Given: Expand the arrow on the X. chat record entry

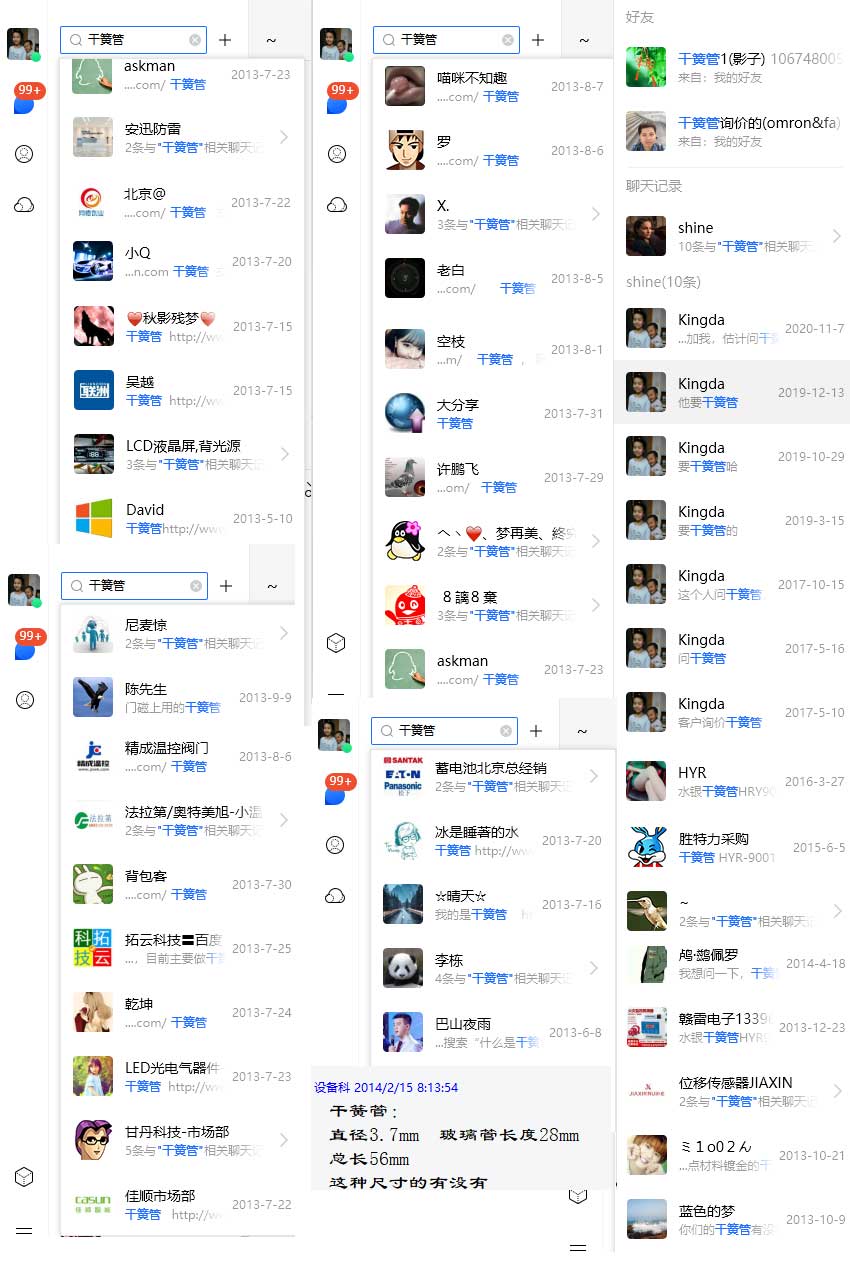Looking at the screenshot, I should [x=597, y=213].
